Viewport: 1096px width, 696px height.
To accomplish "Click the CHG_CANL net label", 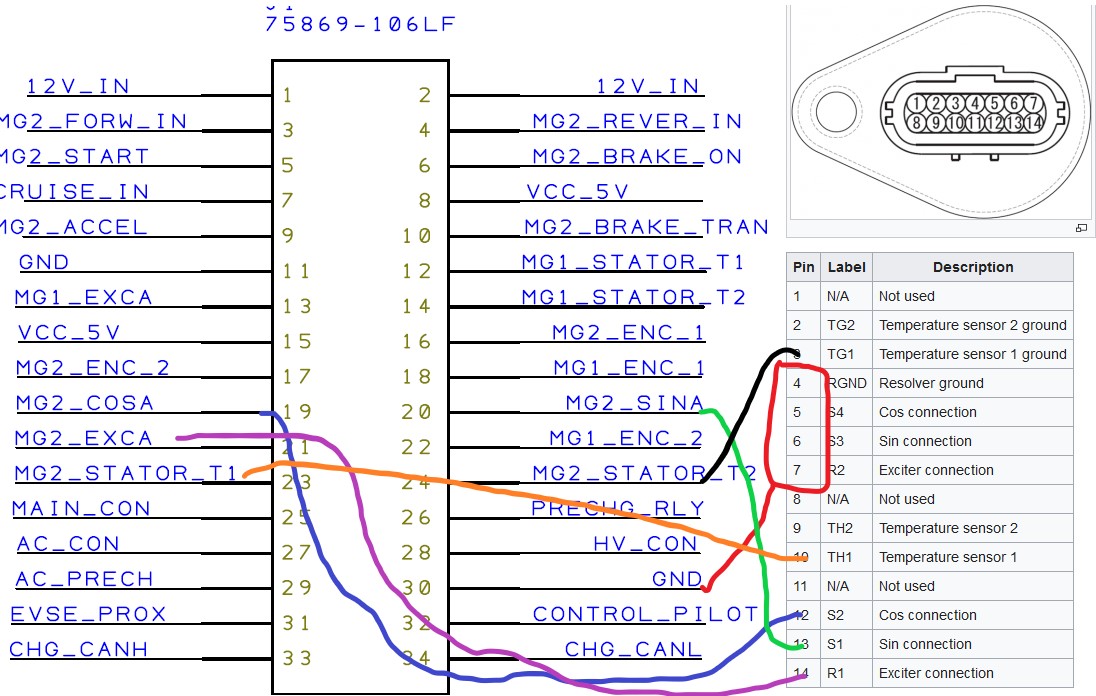I will point(633,649).
